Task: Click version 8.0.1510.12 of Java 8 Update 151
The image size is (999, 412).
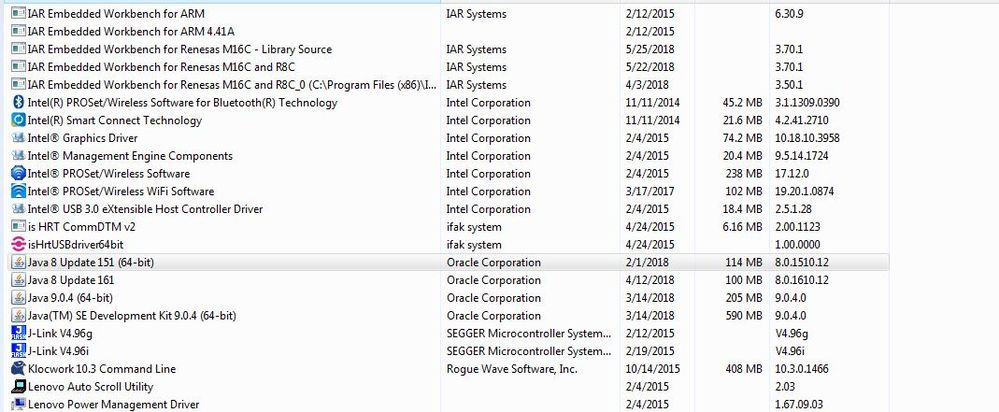Action: click(801, 262)
